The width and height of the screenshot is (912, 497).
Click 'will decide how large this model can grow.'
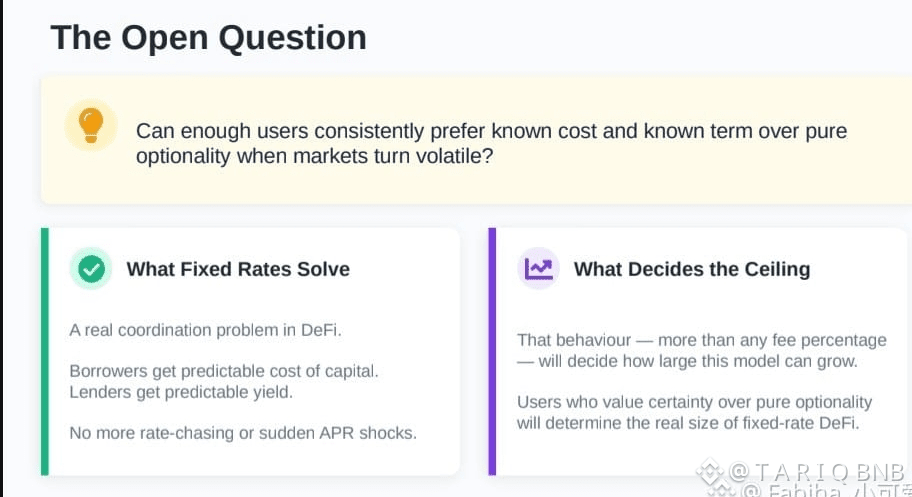pos(698,361)
